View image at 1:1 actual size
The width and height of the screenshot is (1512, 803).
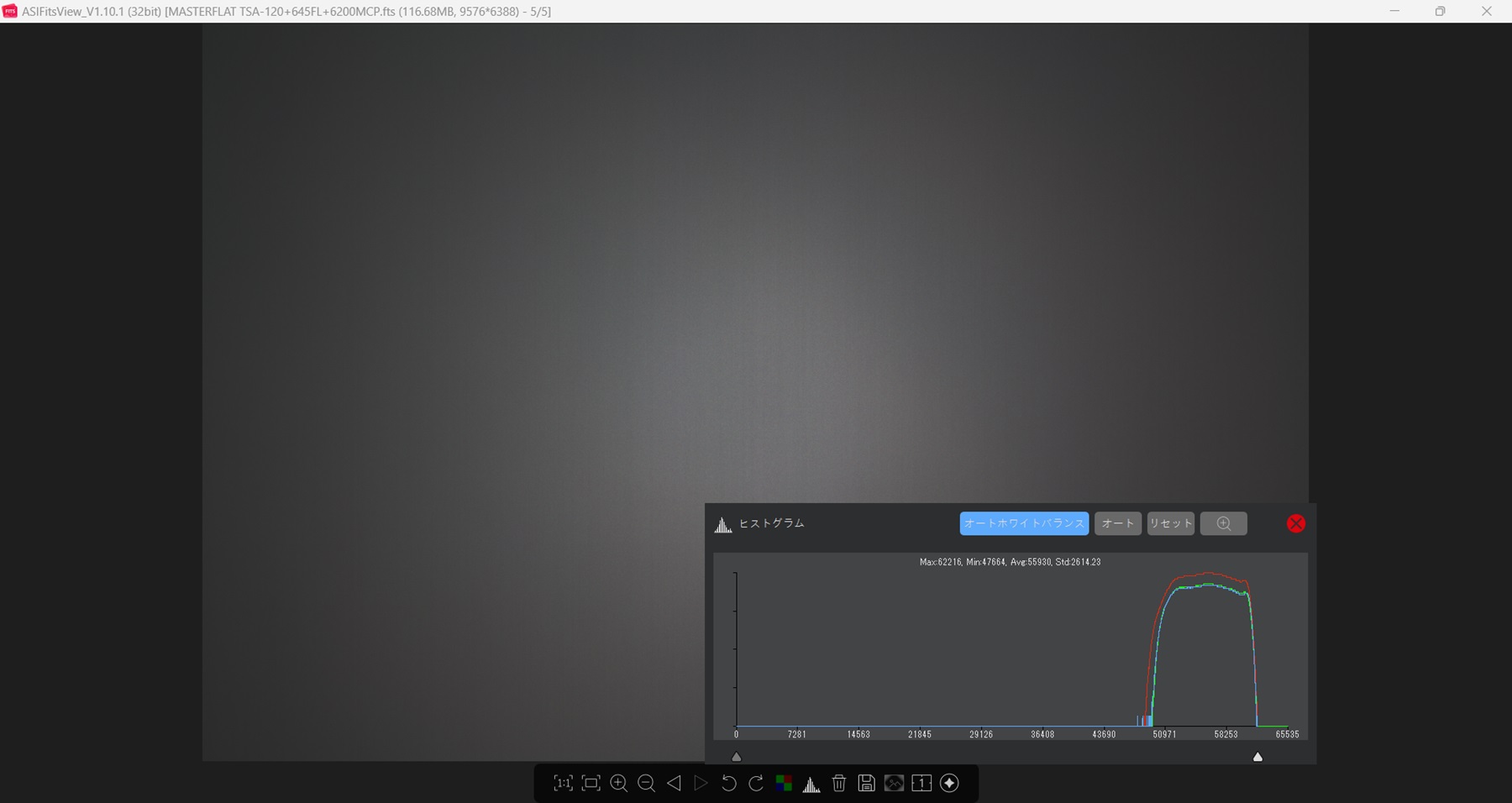[x=563, y=783]
